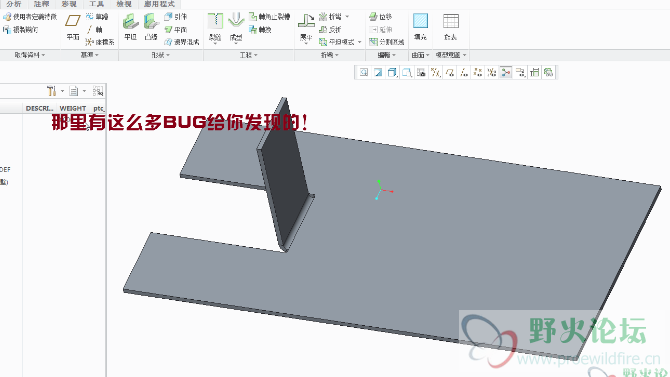This screenshot has width=670, height=377.
Task: Open the 工具 tools ribbon tab
Action: 96,4
